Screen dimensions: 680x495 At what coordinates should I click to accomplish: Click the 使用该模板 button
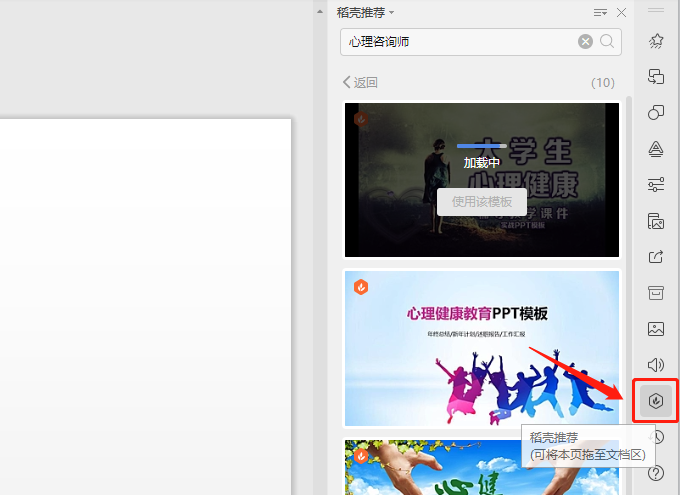tap(482, 201)
